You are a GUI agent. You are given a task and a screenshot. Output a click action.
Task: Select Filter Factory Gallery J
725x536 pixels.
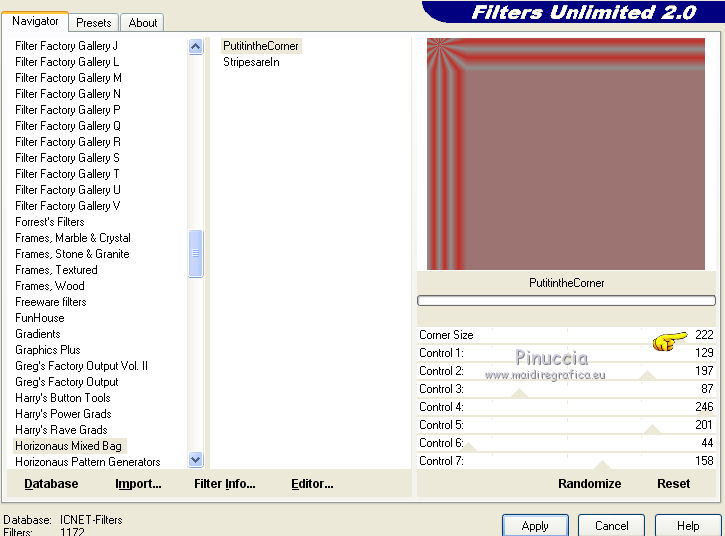pyautogui.click(x=66, y=46)
